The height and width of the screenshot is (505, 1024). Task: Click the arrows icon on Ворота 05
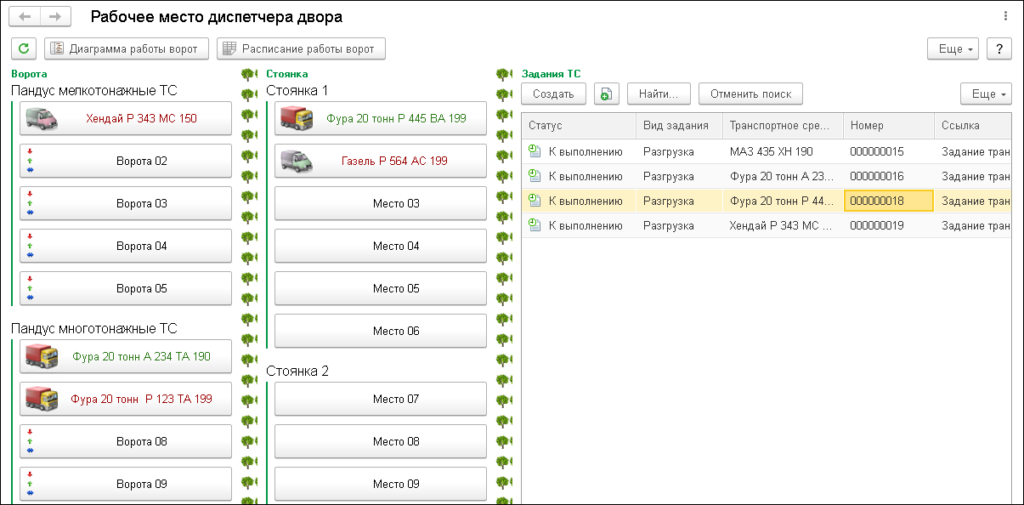[x=29, y=288]
